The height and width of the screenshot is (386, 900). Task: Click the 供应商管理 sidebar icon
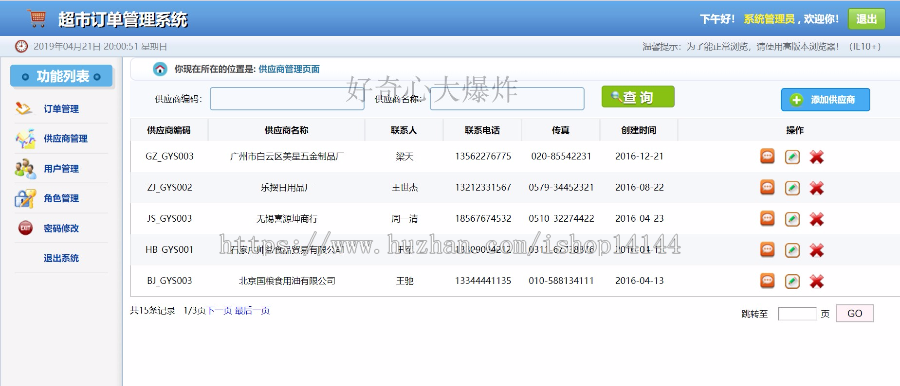pyautogui.click(x=25, y=138)
